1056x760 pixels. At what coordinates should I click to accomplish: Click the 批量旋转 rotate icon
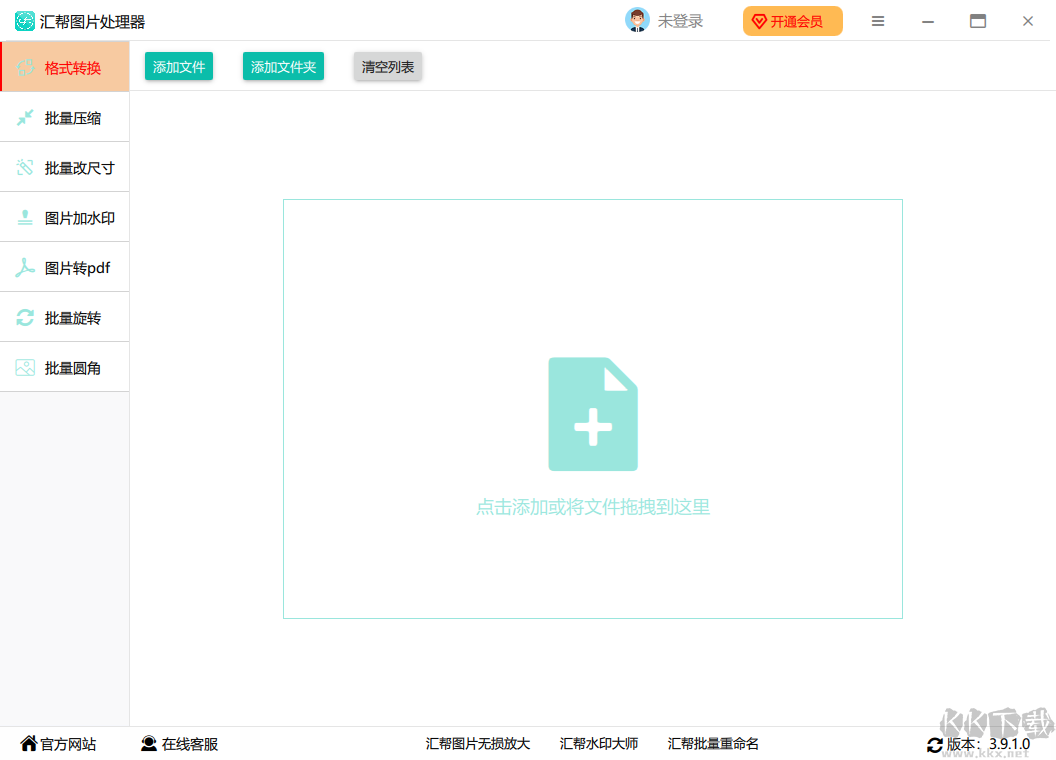[25, 317]
